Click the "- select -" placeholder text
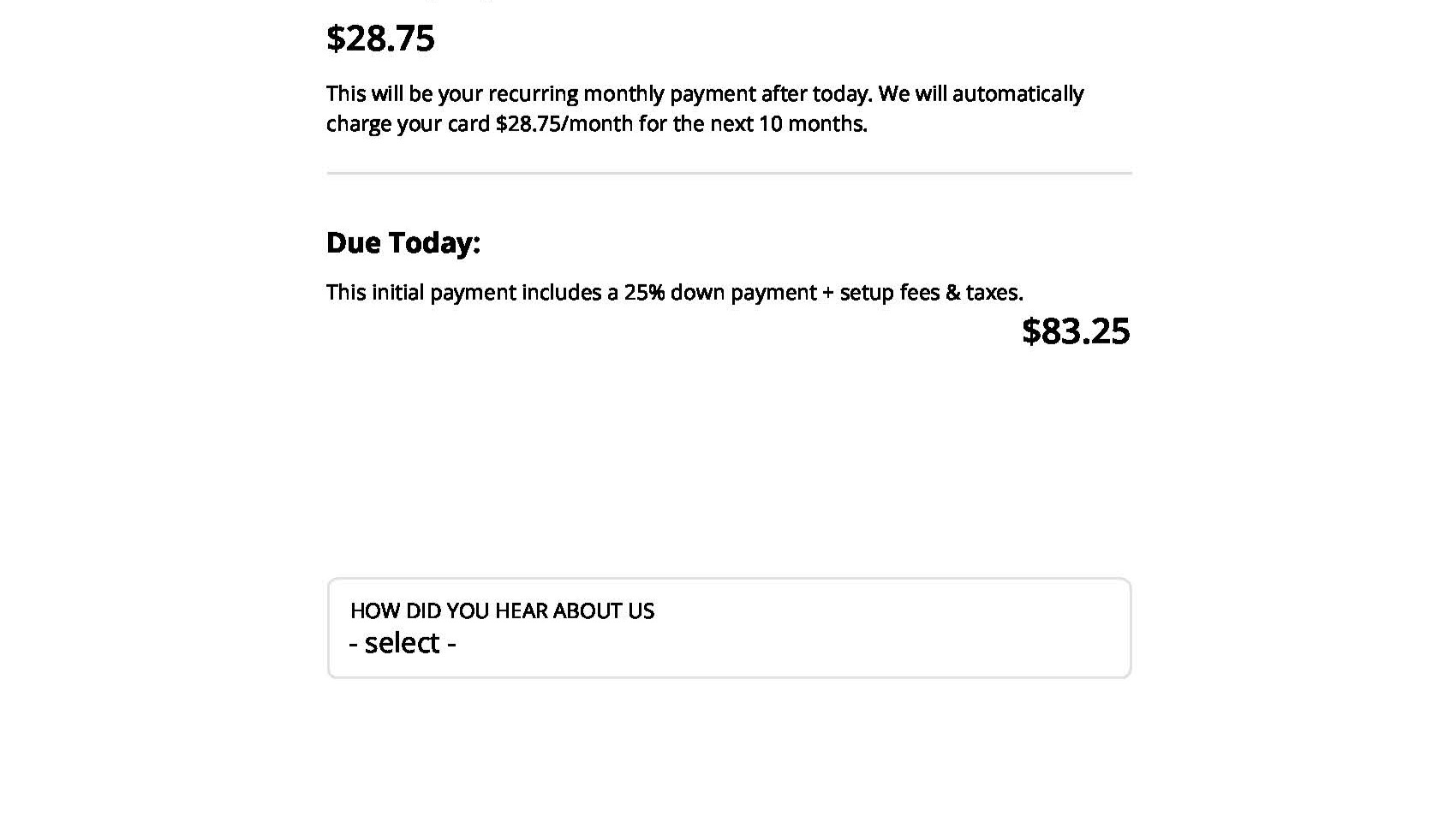Screen dimensions: 1456x822 402,643
